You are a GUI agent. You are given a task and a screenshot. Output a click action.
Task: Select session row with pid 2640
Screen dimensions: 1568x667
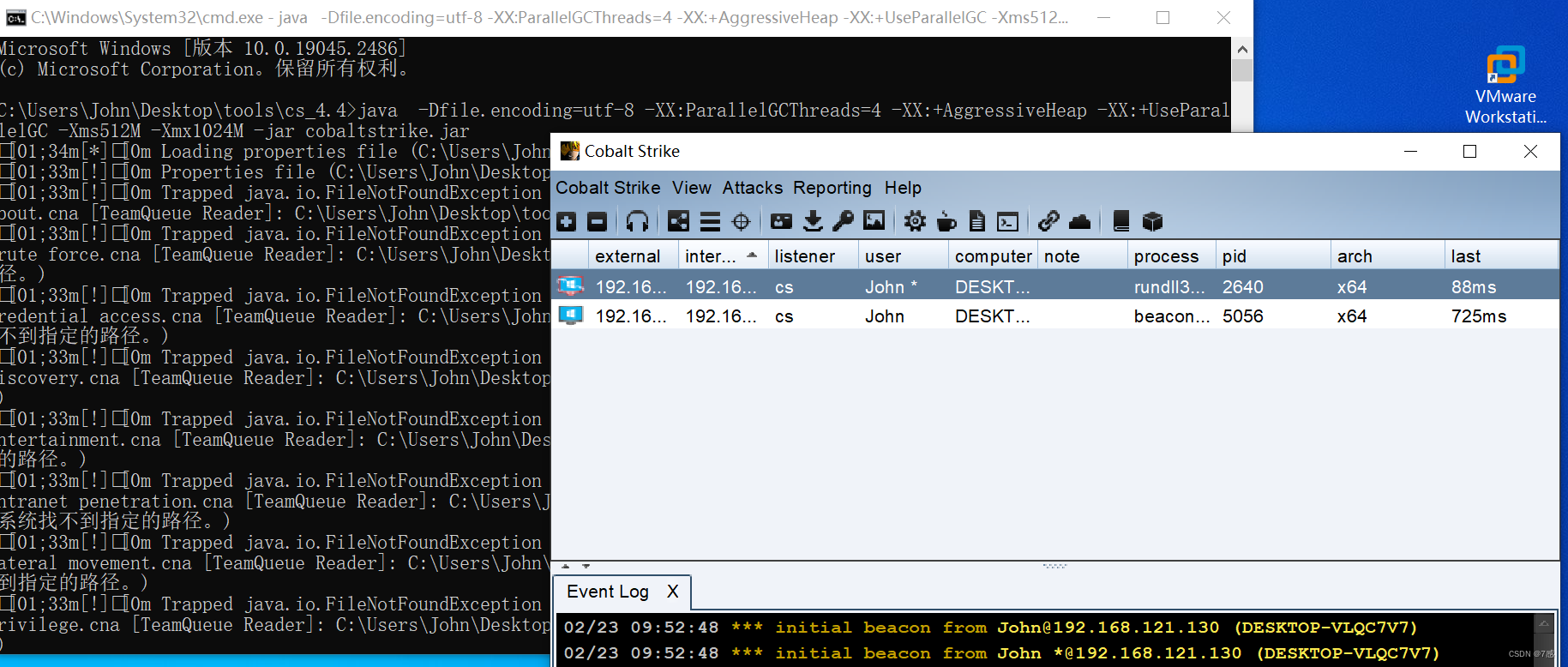(x=1054, y=286)
